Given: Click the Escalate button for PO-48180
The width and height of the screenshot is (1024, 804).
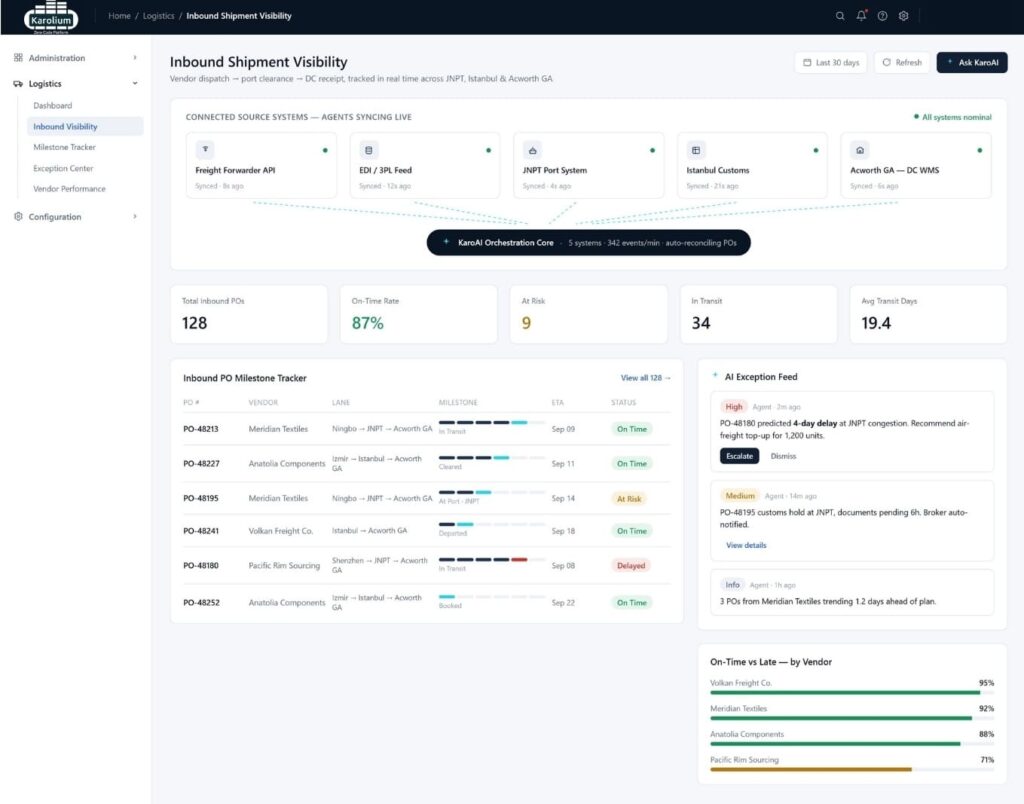Looking at the screenshot, I should [739, 456].
